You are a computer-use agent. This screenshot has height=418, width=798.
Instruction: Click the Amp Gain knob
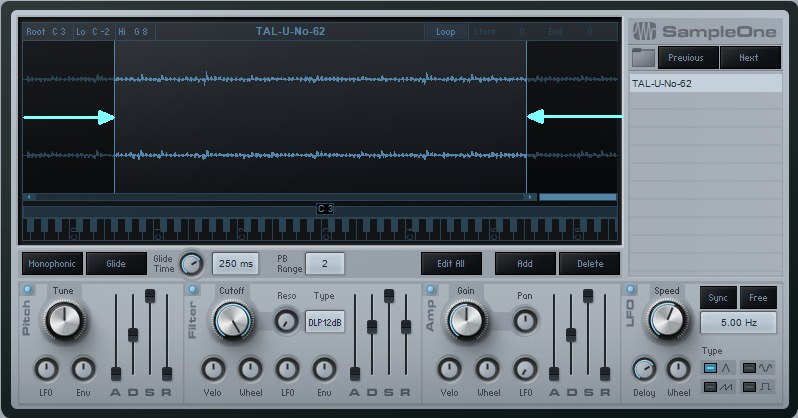point(466,320)
